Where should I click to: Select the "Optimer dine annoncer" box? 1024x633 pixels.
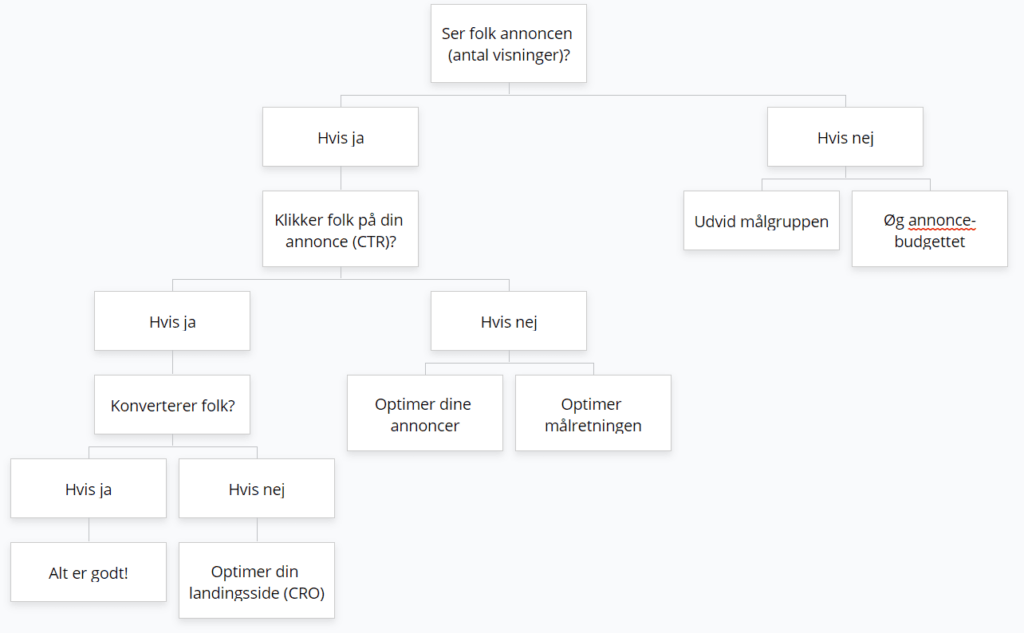coord(424,414)
